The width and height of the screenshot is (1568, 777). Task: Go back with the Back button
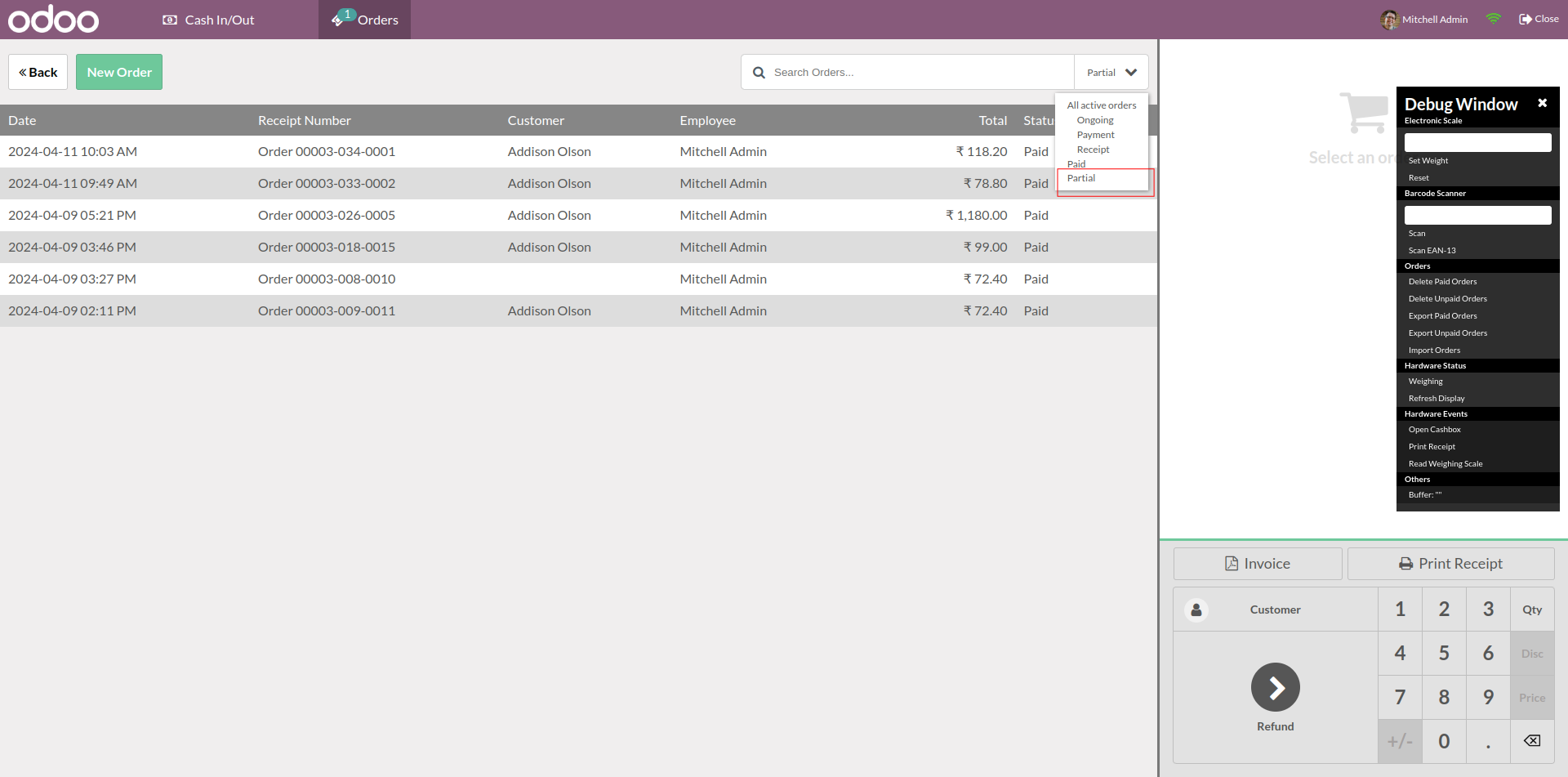coord(38,72)
